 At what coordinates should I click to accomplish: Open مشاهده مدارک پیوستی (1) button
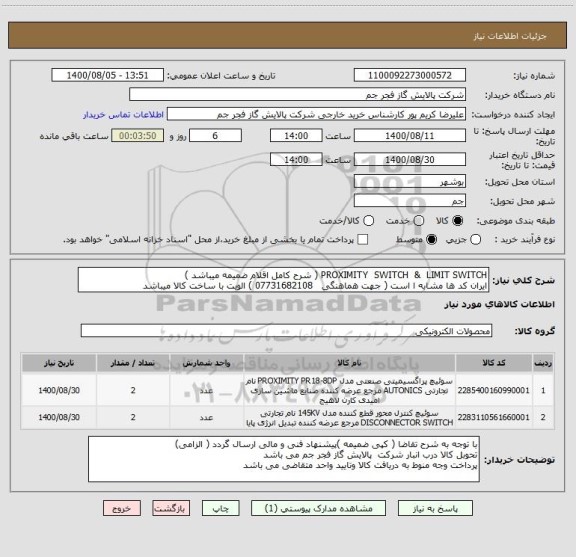point(318,509)
